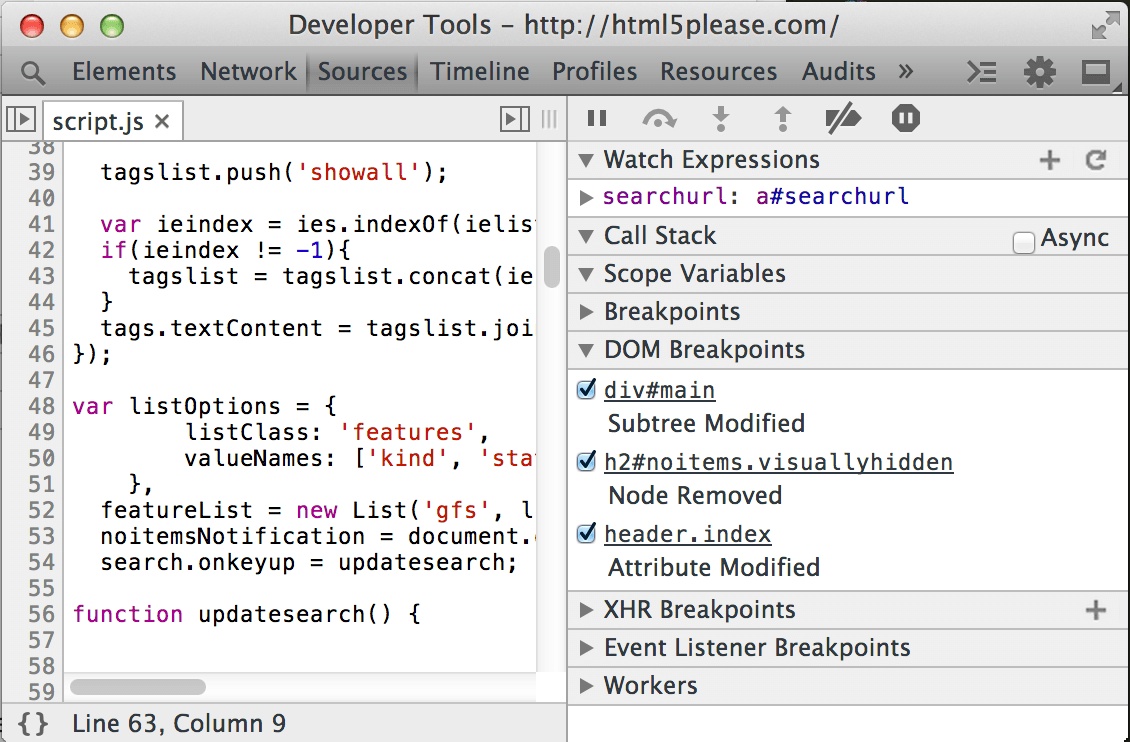The image size is (1130, 742).
Task: Click the step out of function icon
Action: (783, 120)
